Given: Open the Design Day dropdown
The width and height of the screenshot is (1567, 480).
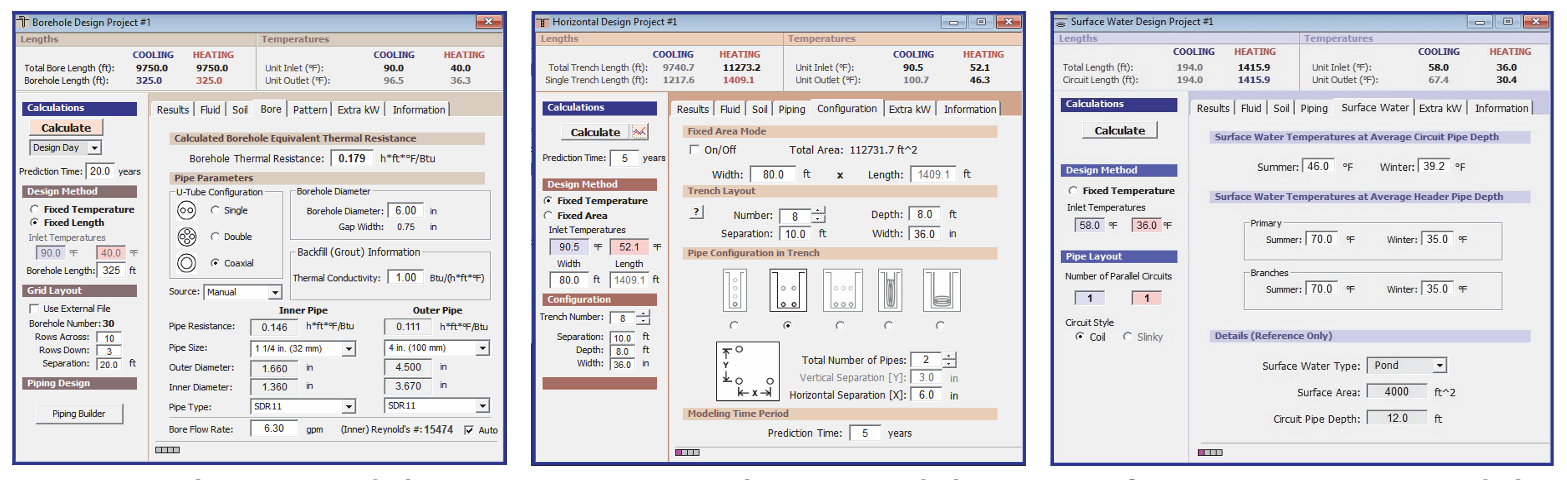Looking at the screenshot, I should [x=65, y=147].
